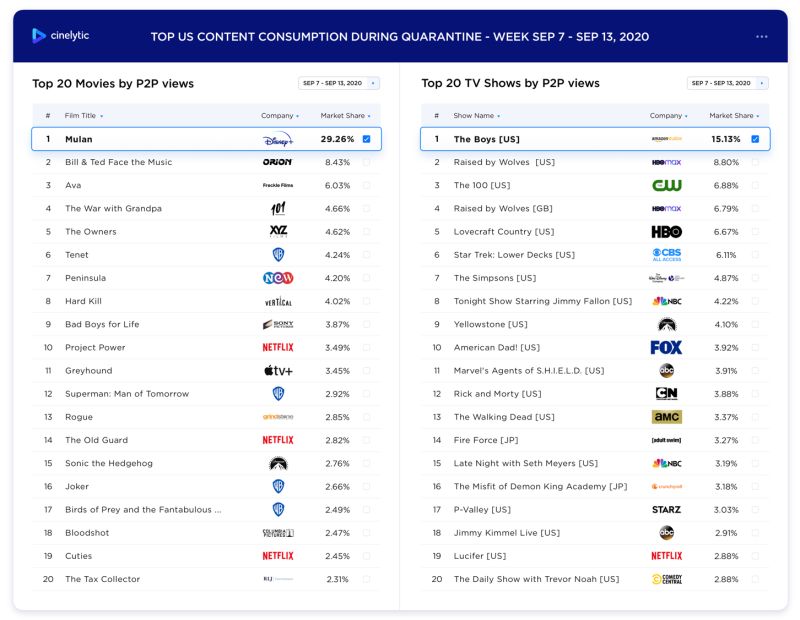This screenshot has width=800, height=620.
Task: Select Superman: Man of Tomorrow title
Action: click(x=127, y=393)
